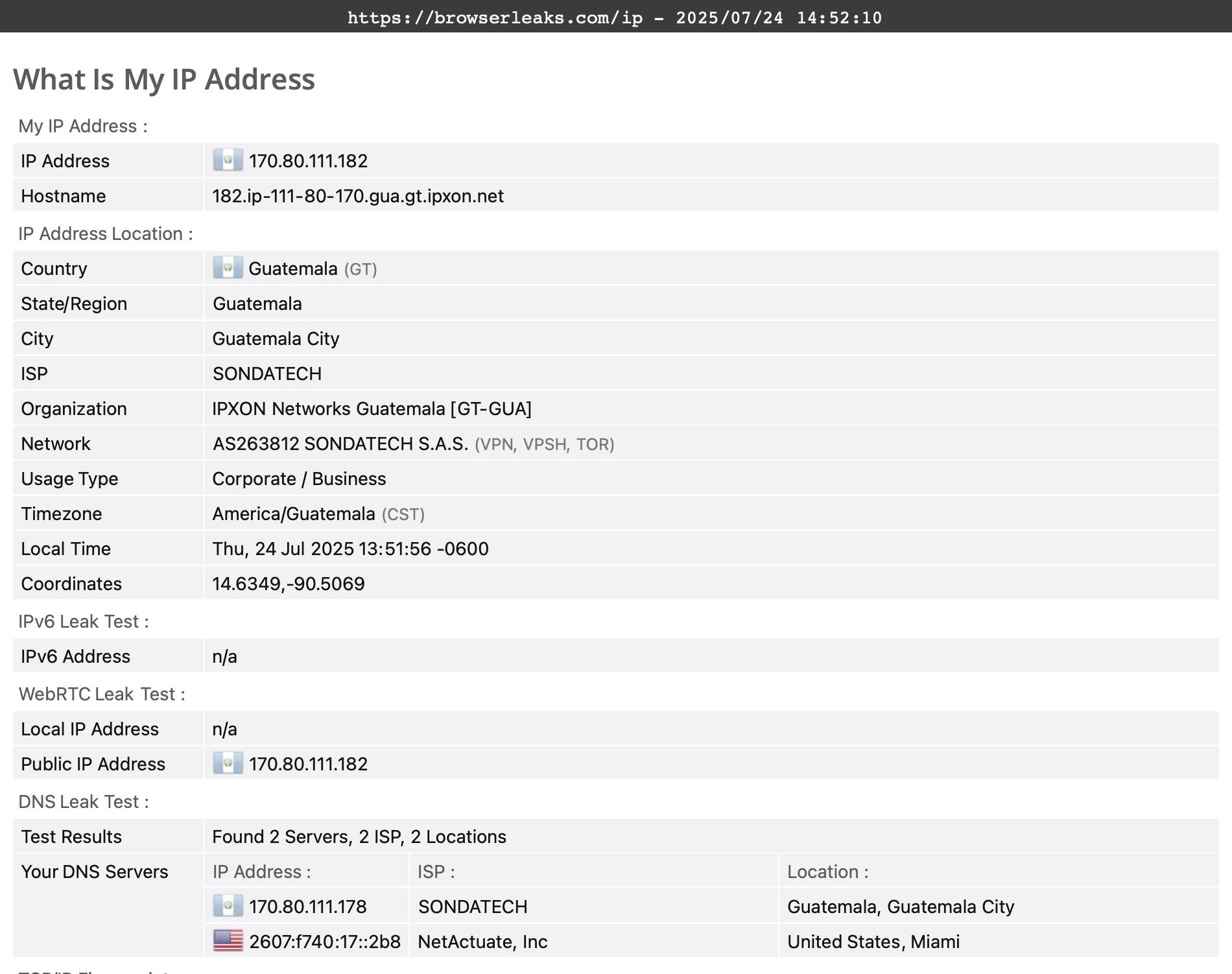Click the US flag beside 2607:f740:17::2b8
The image size is (1232, 974).
228,941
